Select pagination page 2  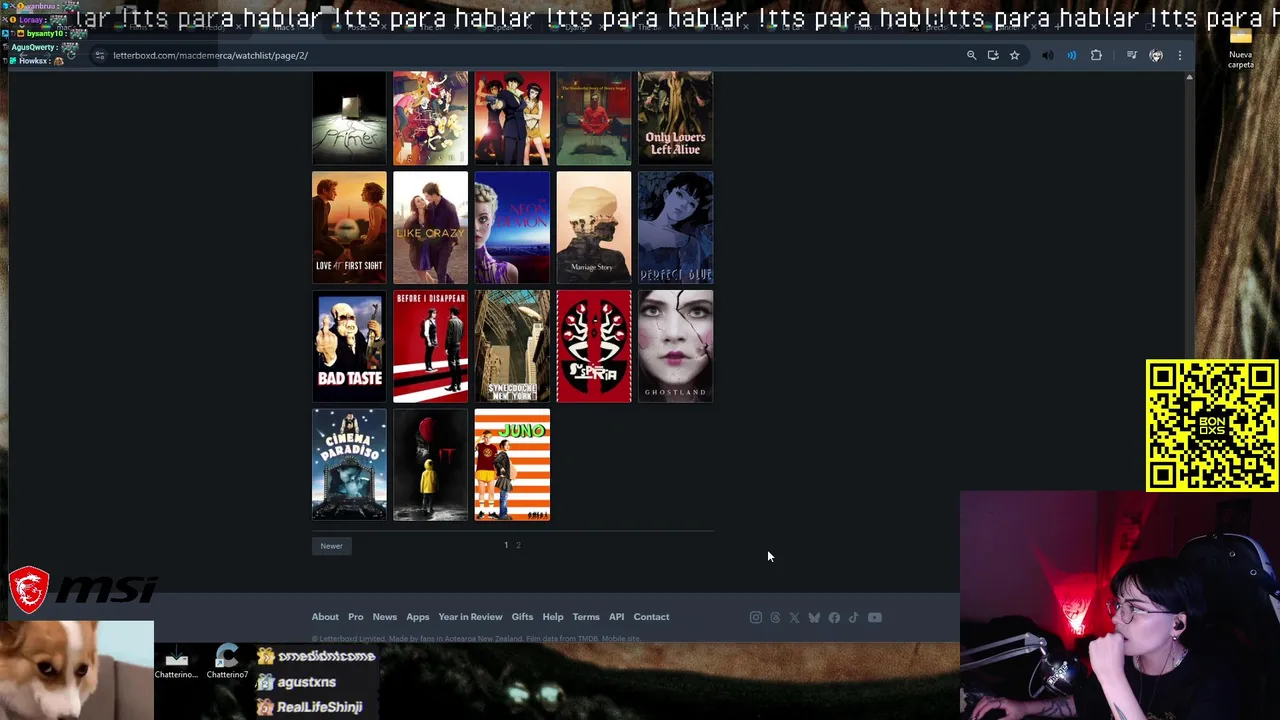518,545
